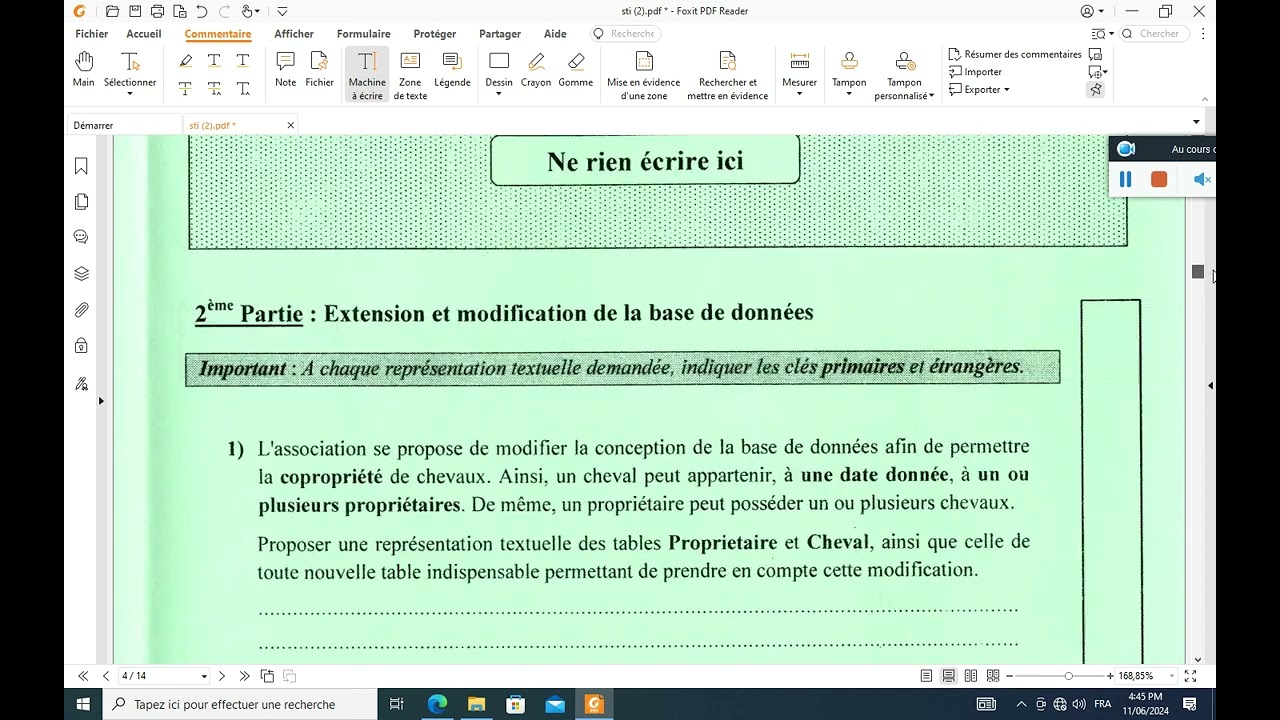Click the zoom out minus button

(x=1009, y=676)
